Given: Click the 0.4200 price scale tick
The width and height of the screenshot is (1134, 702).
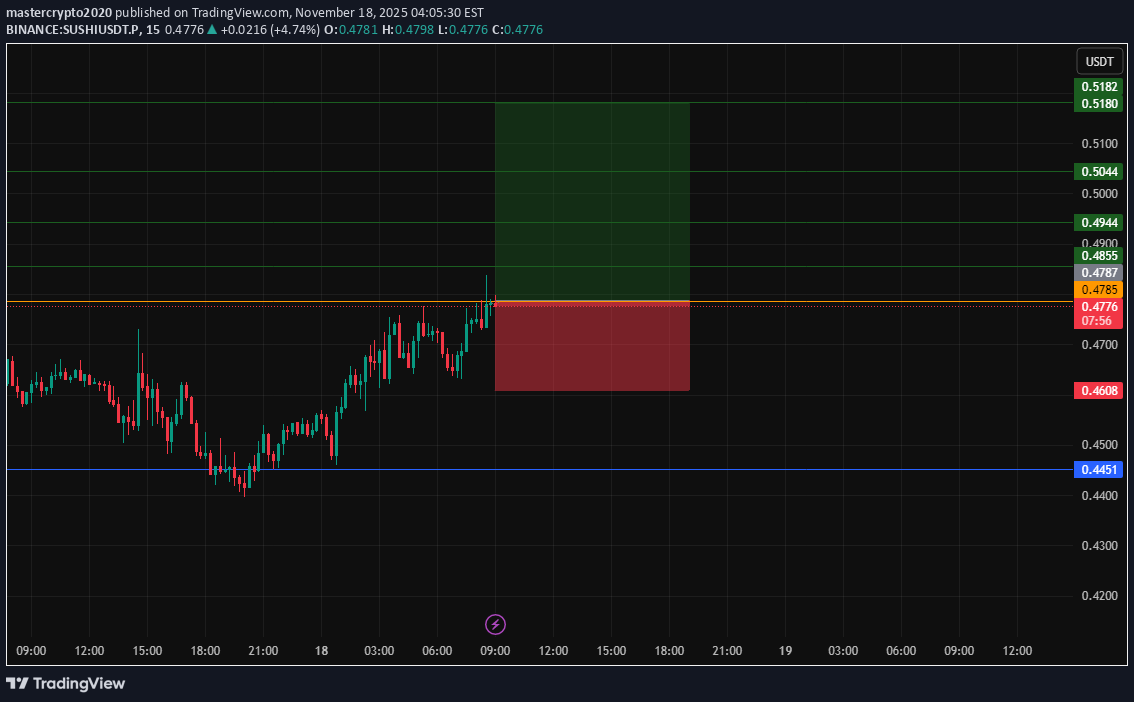Looking at the screenshot, I should click(1099, 596).
